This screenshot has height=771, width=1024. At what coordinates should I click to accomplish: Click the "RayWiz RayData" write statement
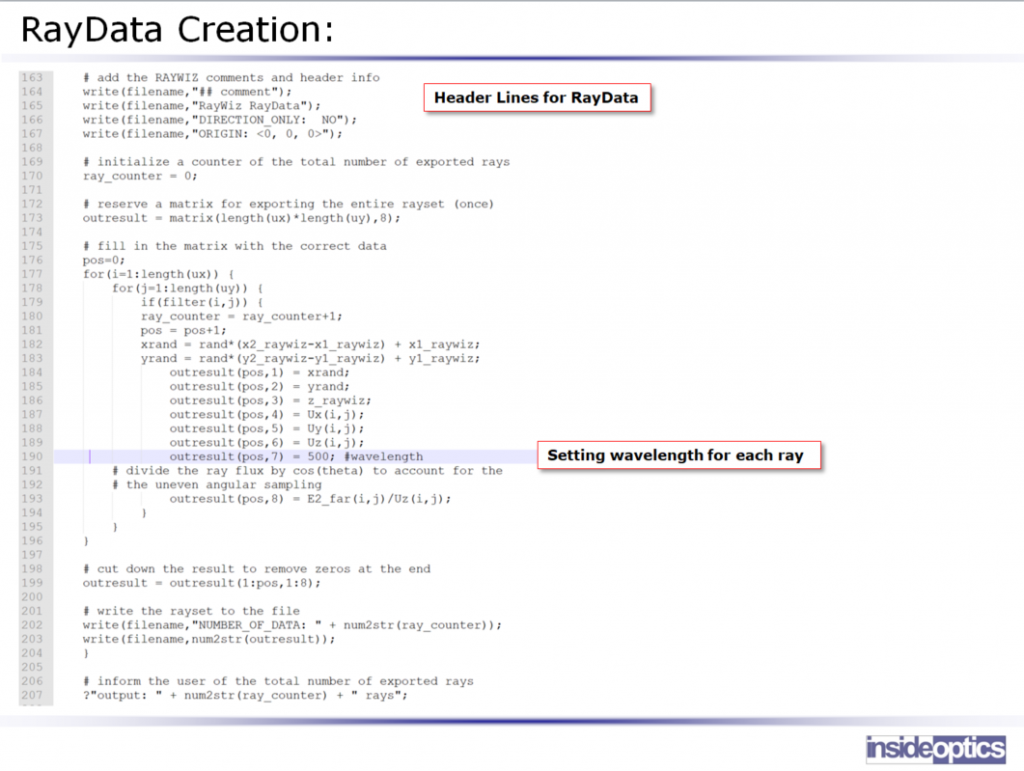coord(201,106)
